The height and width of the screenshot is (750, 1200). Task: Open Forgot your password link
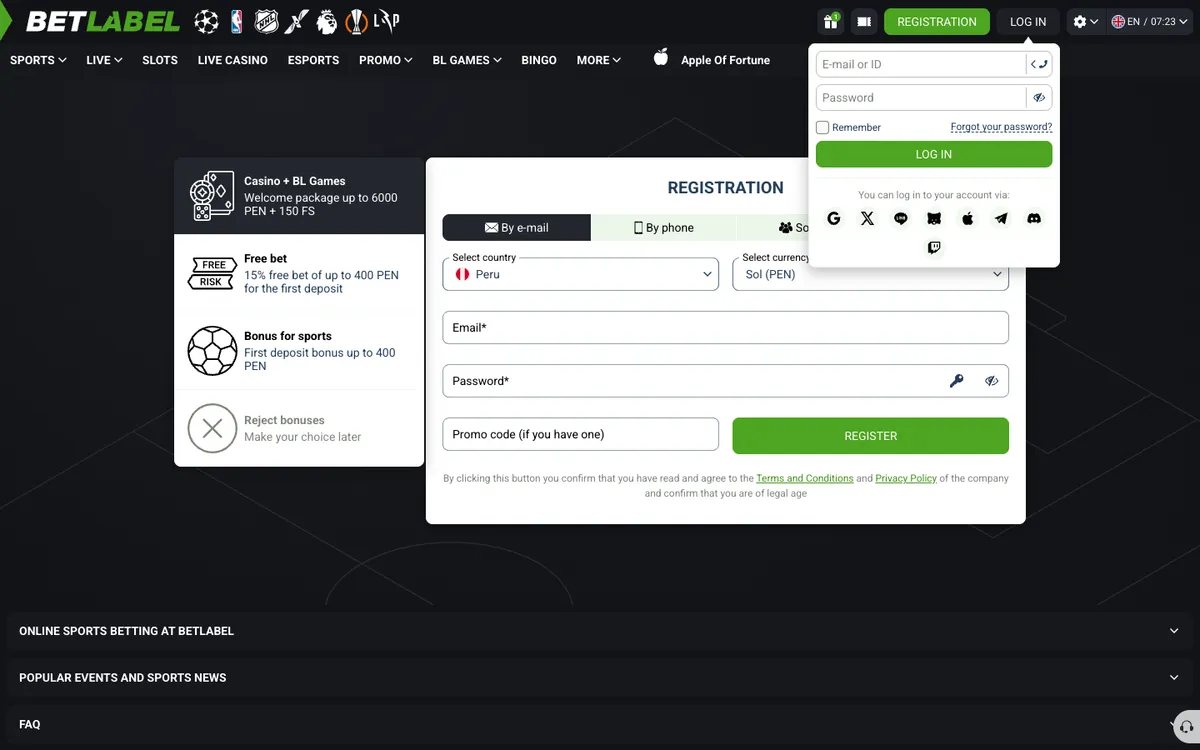pos(1001,127)
